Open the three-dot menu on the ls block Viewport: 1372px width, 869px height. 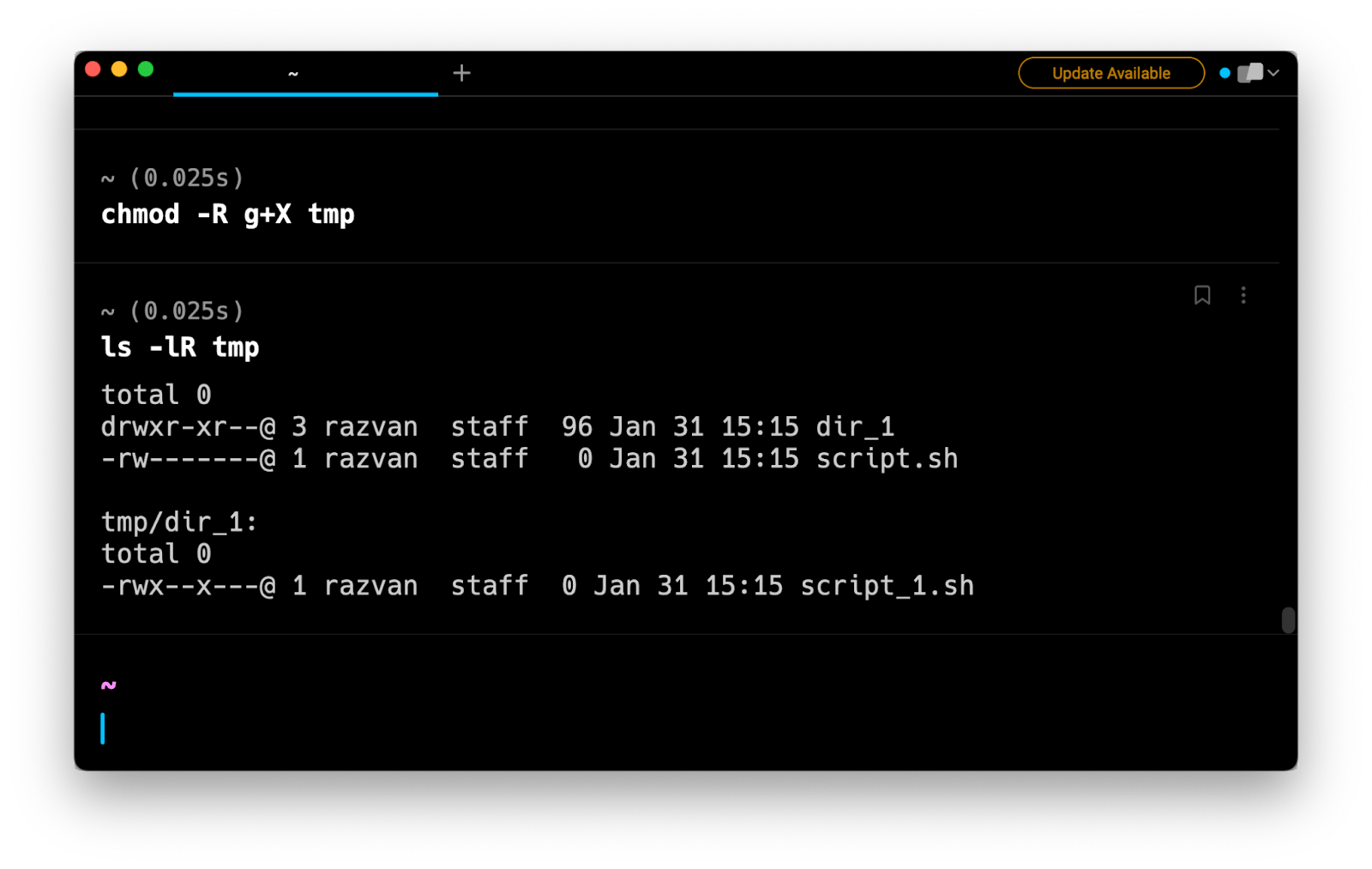coord(1243,295)
